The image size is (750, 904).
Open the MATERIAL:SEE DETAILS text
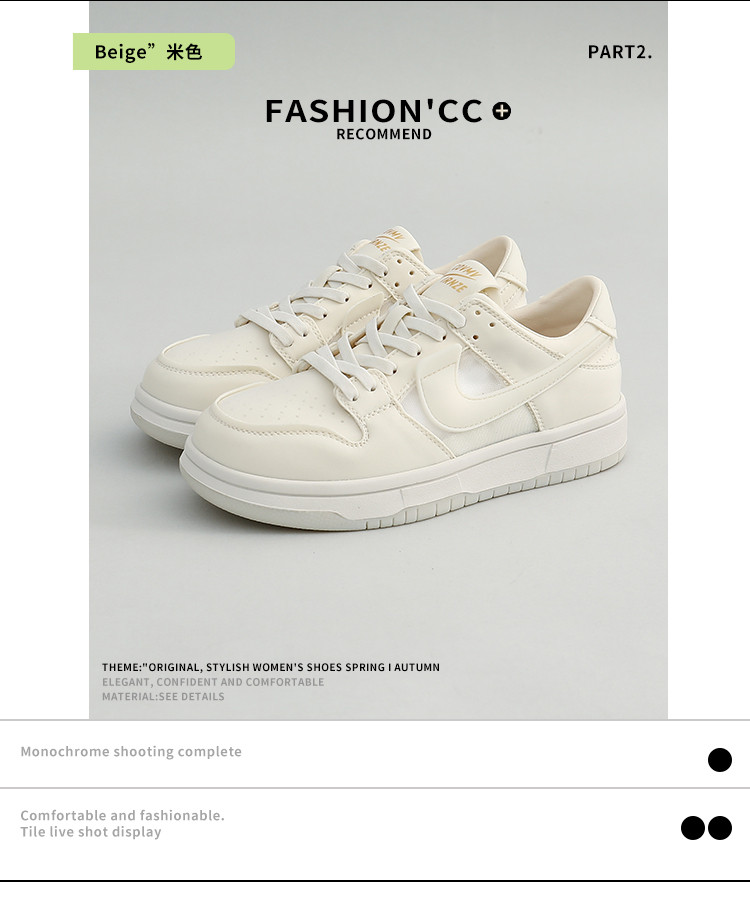pos(163,696)
